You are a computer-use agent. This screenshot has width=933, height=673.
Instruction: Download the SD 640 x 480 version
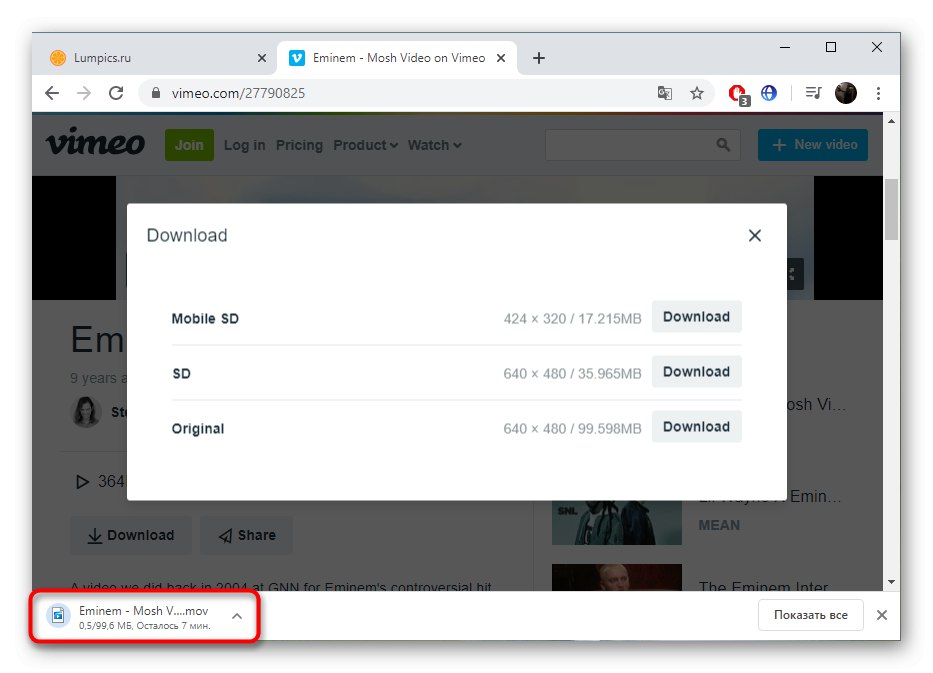[697, 371]
